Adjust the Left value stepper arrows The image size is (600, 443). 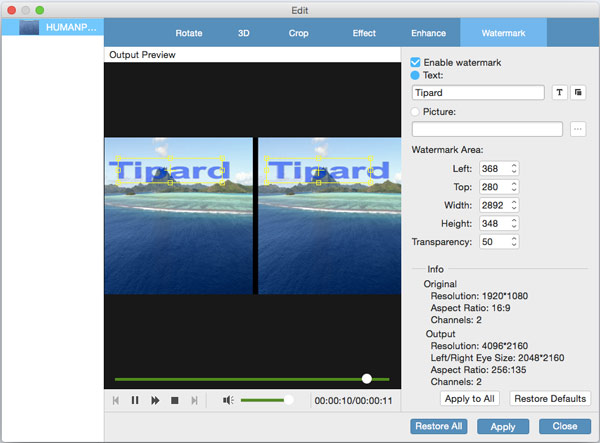tap(514, 169)
